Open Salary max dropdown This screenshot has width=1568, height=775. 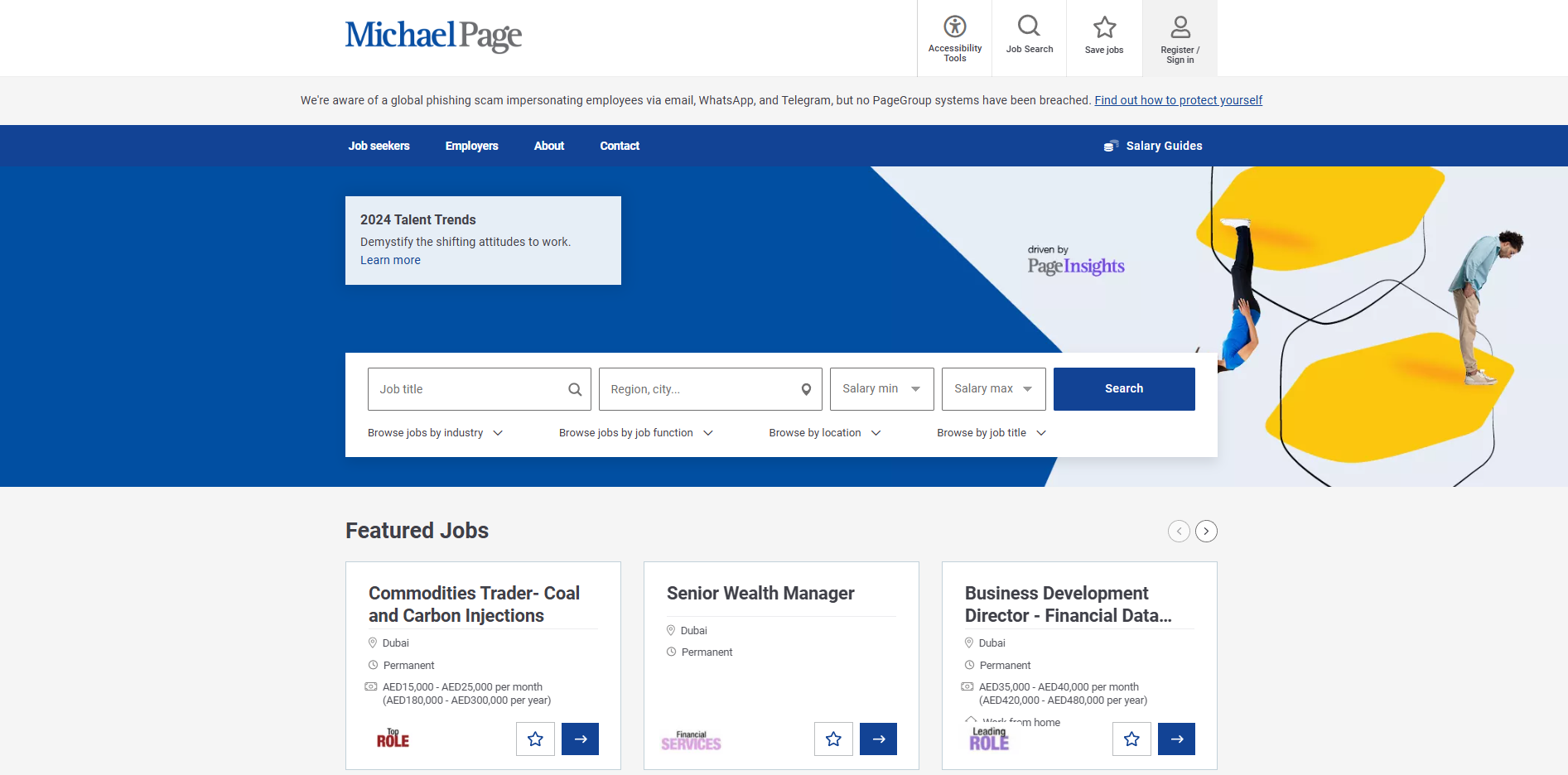click(x=994, y=389)
